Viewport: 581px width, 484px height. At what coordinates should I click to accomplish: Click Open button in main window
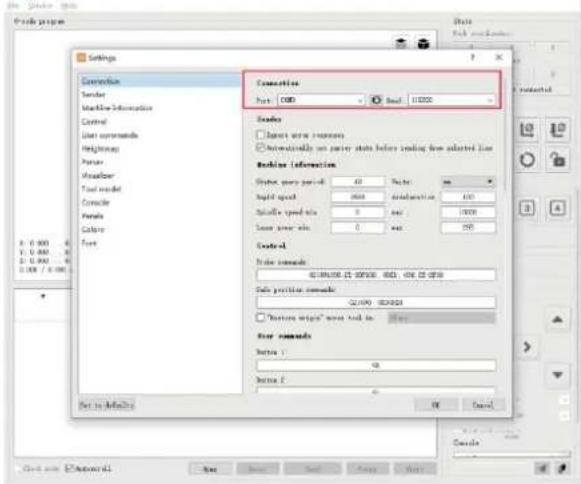[210, 469]
